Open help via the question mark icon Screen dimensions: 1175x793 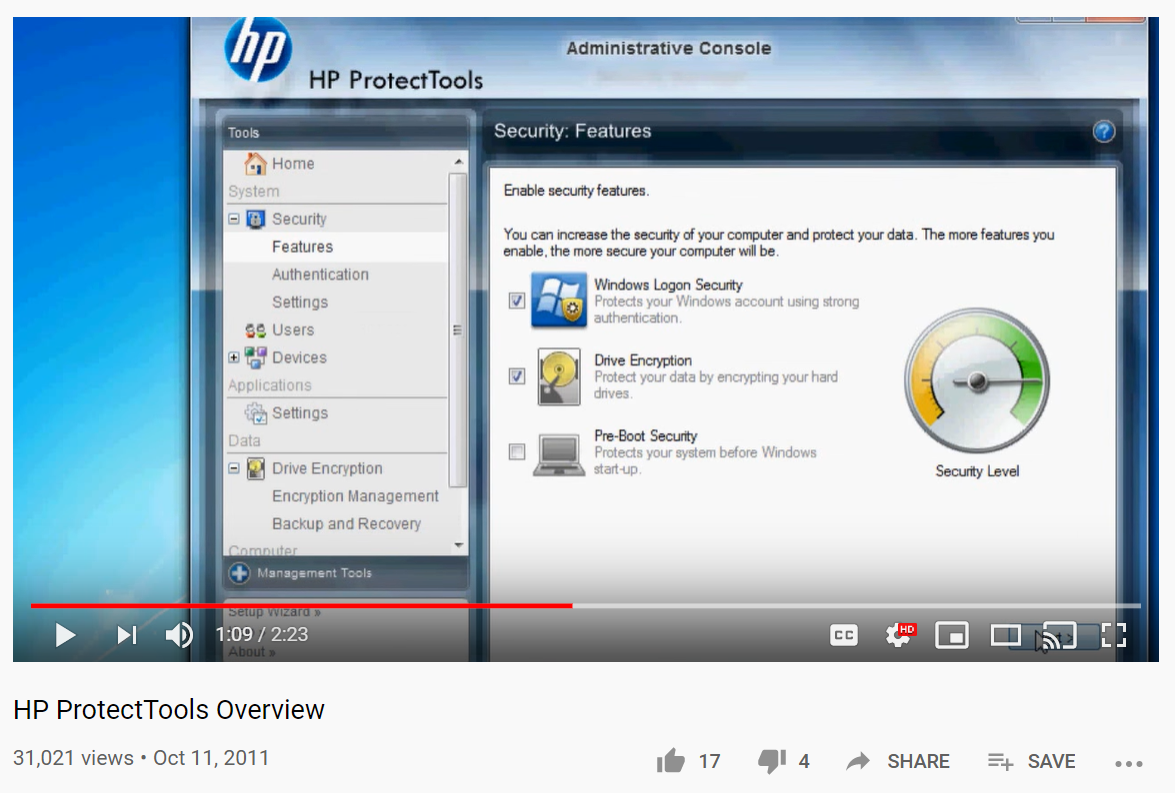click(1103, 131)
